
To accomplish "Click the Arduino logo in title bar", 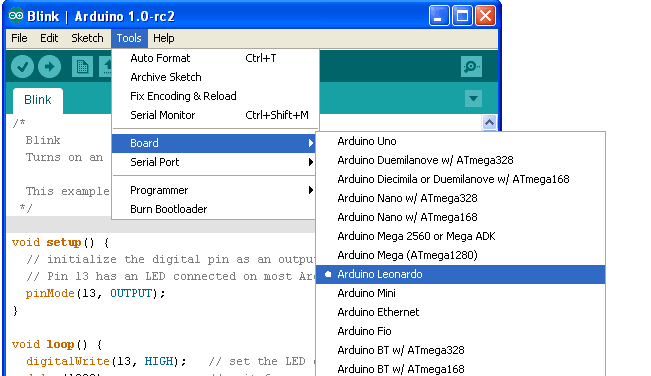I will point(16,16).
